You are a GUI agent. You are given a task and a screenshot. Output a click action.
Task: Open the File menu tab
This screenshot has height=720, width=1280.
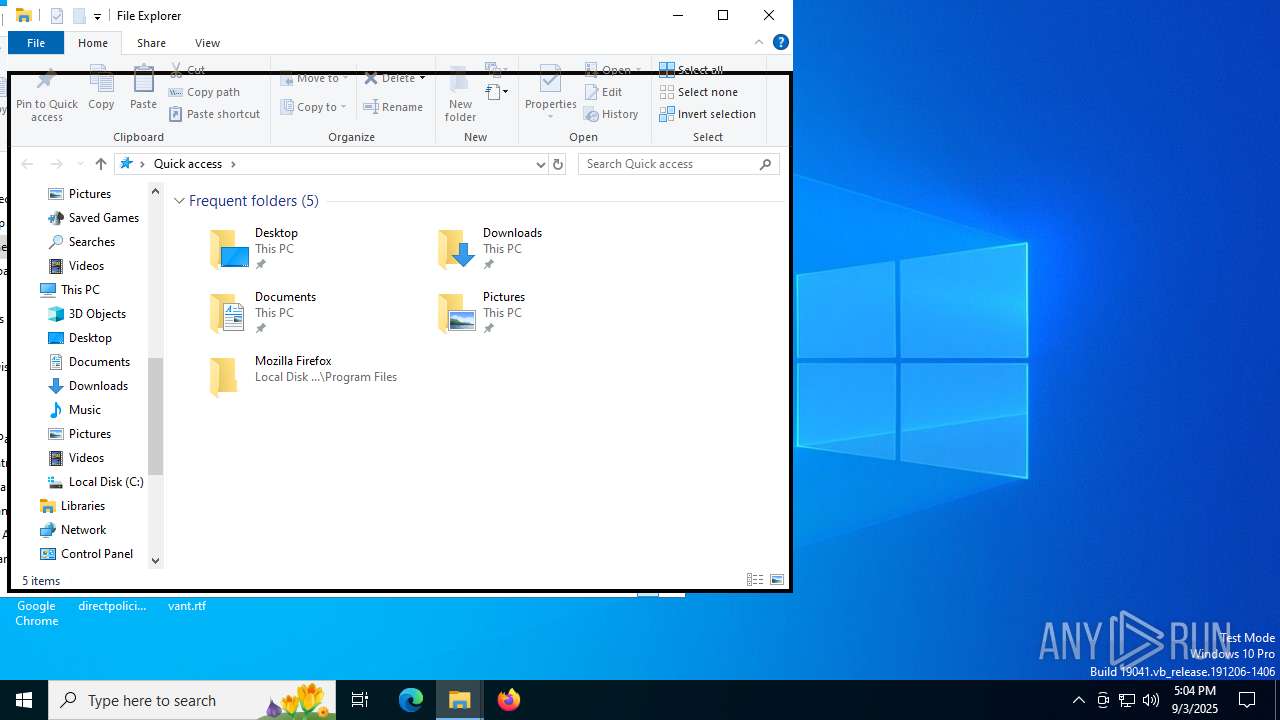(36, 43)
